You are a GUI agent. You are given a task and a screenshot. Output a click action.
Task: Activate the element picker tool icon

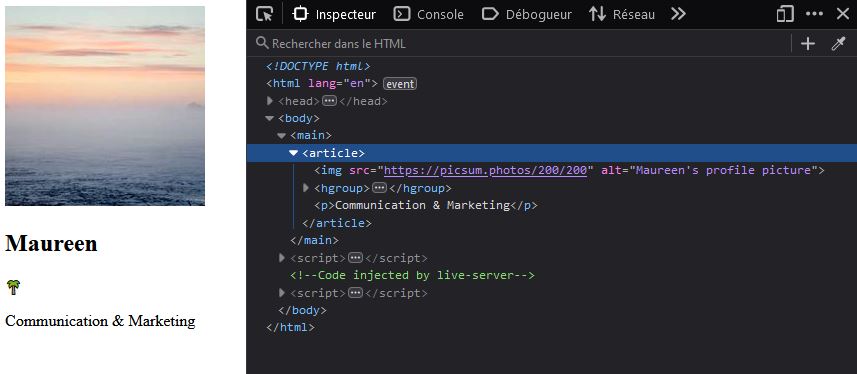[x=265, y=14]
